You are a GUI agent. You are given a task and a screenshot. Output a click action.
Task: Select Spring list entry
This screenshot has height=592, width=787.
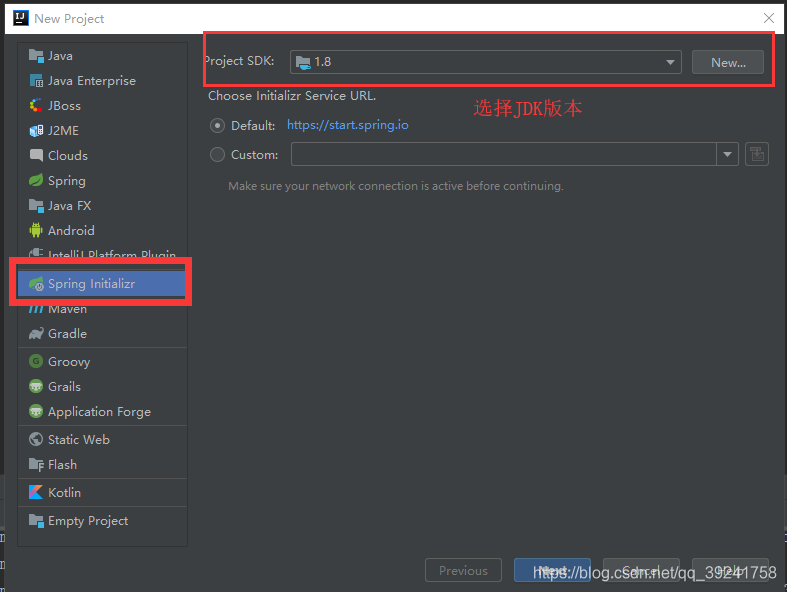102,180
